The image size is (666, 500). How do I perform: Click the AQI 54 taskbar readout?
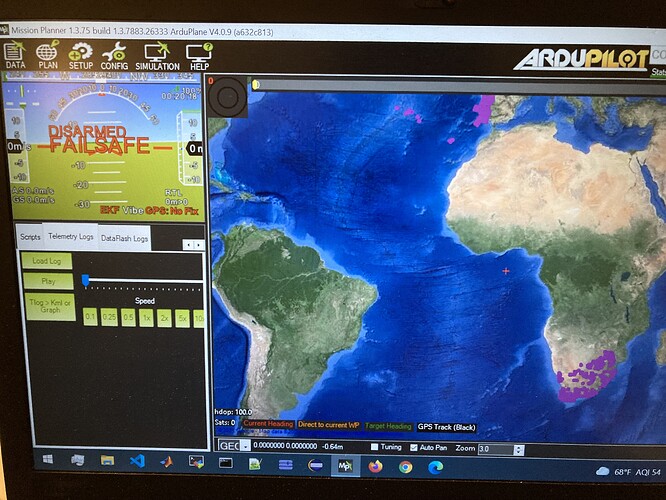648,472
